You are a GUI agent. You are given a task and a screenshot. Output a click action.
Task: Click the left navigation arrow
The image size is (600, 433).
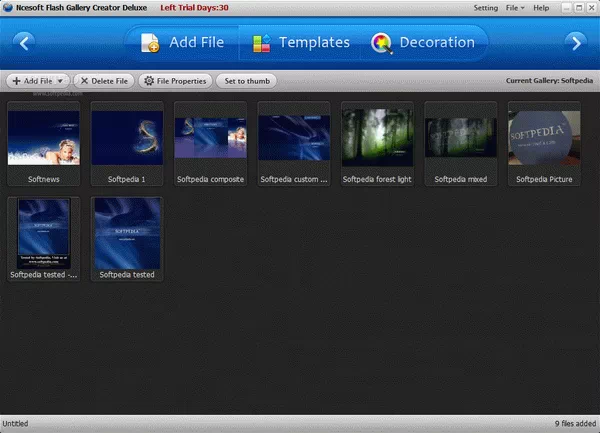click(25, 42)
